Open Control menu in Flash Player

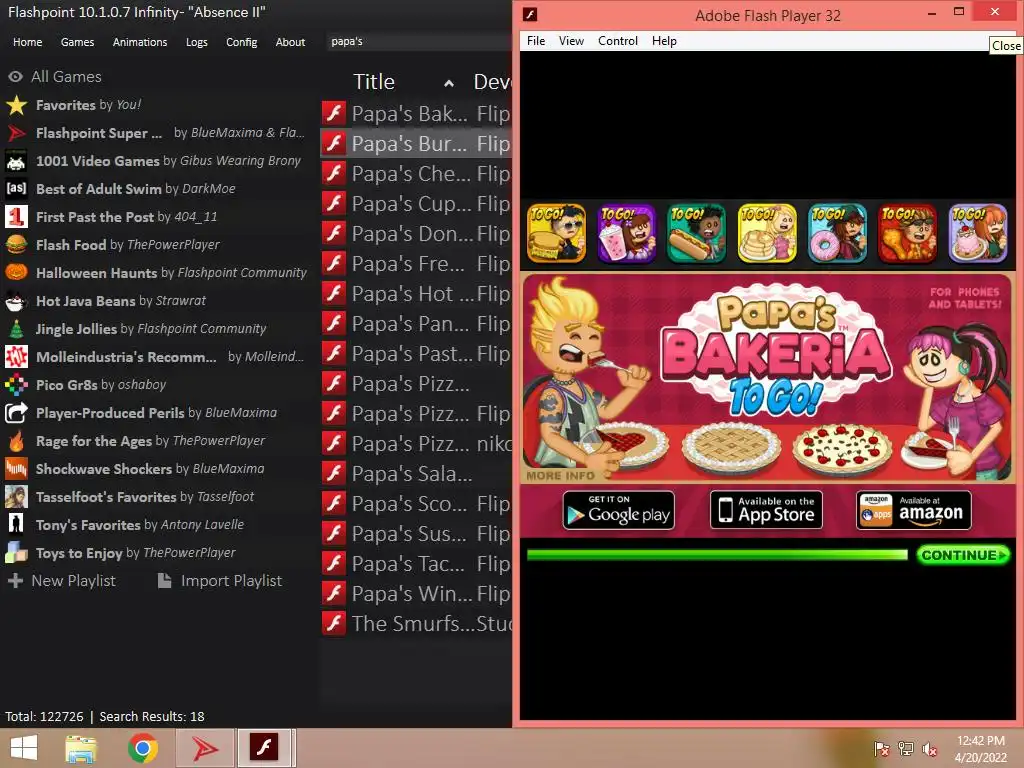618,40
